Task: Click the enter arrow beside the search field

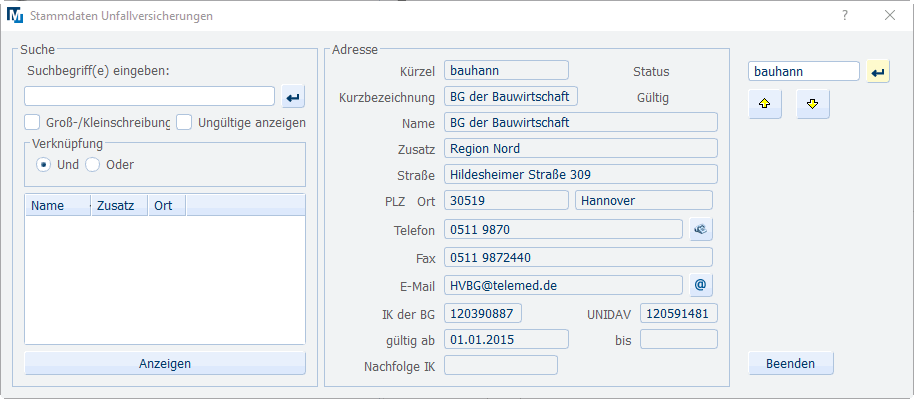Action: pos(293,97)
